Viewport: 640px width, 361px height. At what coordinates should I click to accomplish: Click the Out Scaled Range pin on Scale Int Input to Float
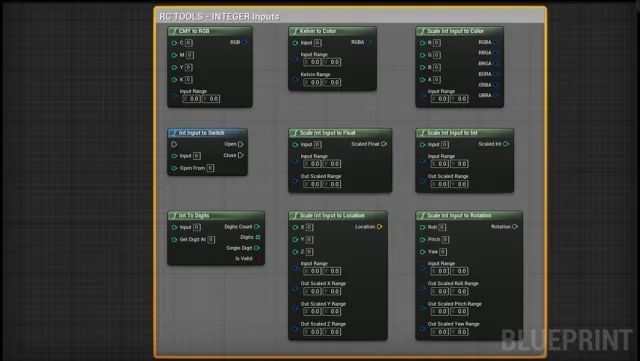click(x=295, y=181)
